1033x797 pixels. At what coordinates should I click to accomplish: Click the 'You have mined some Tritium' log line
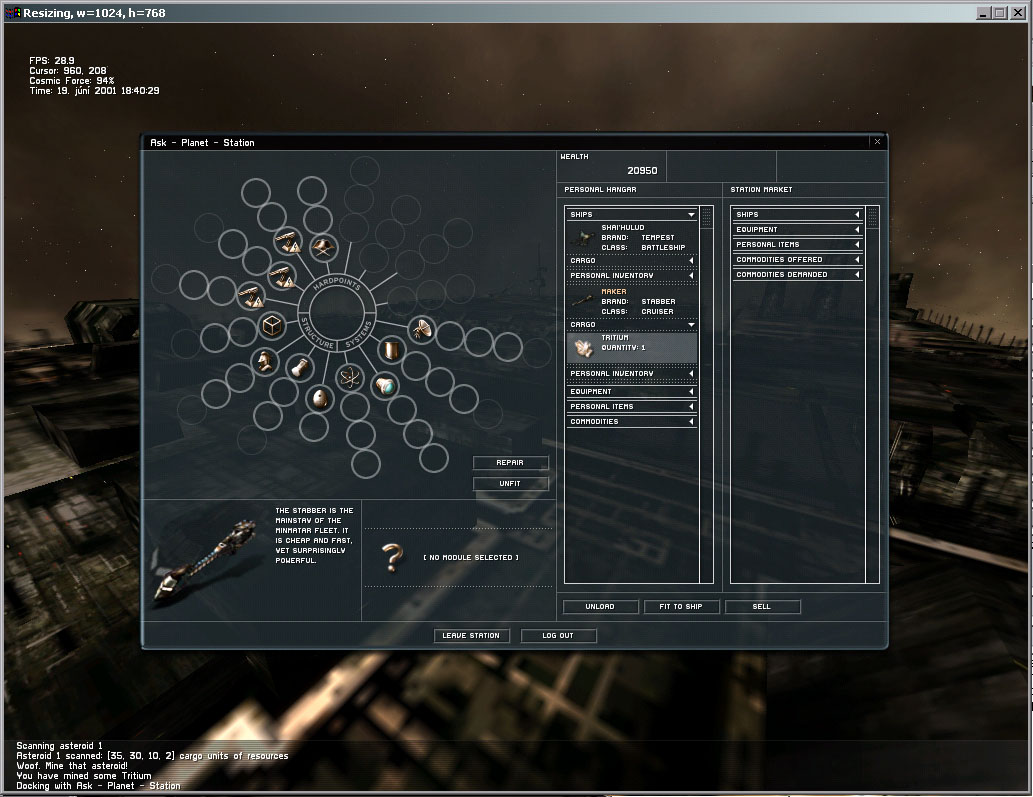click(x=84, y=776)
